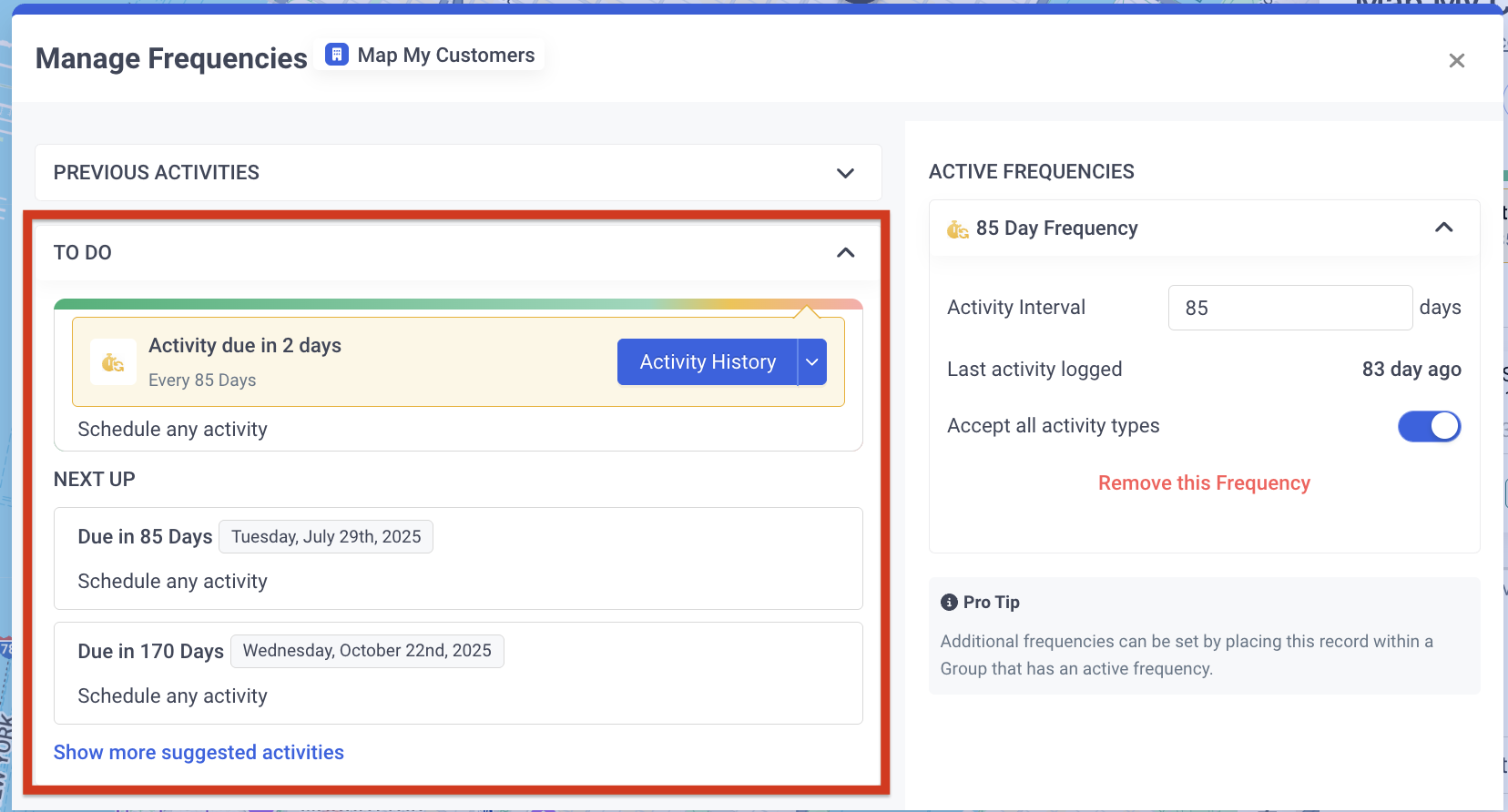Click the Wednesday, October 22nd, 2025 date tag

click(x=367, y=651)
